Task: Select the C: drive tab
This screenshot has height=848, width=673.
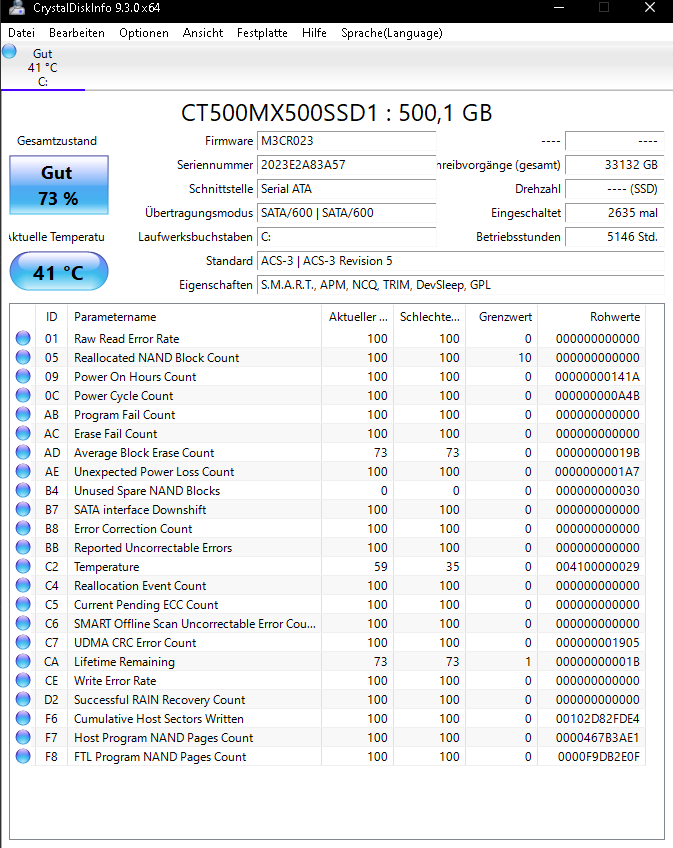Action: (x=43, y=68)
